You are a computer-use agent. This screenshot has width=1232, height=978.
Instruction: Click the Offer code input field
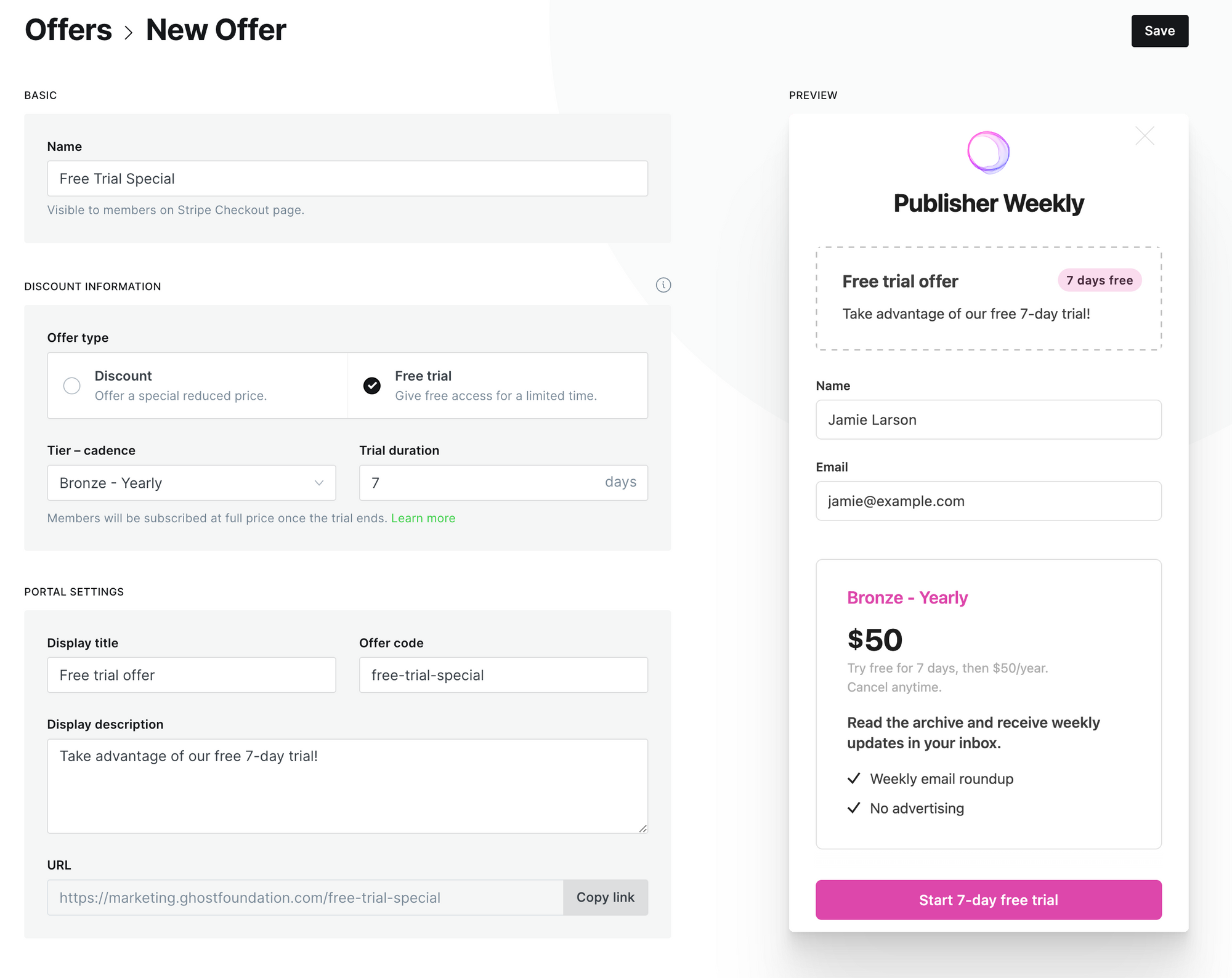(x=503, y=675)
